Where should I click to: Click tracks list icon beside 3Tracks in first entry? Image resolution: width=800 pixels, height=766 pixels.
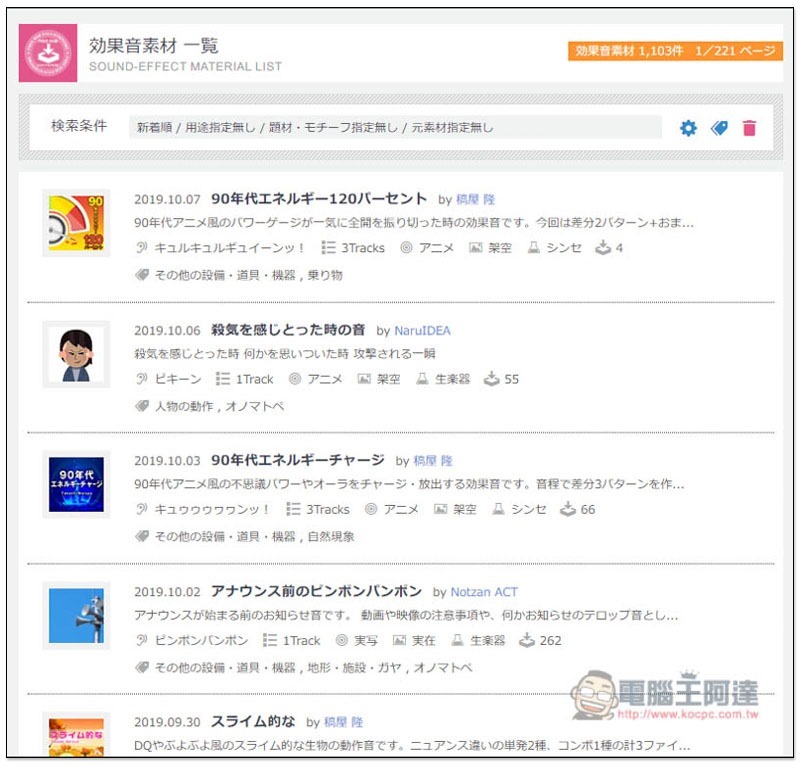click(x=328, y=248)
